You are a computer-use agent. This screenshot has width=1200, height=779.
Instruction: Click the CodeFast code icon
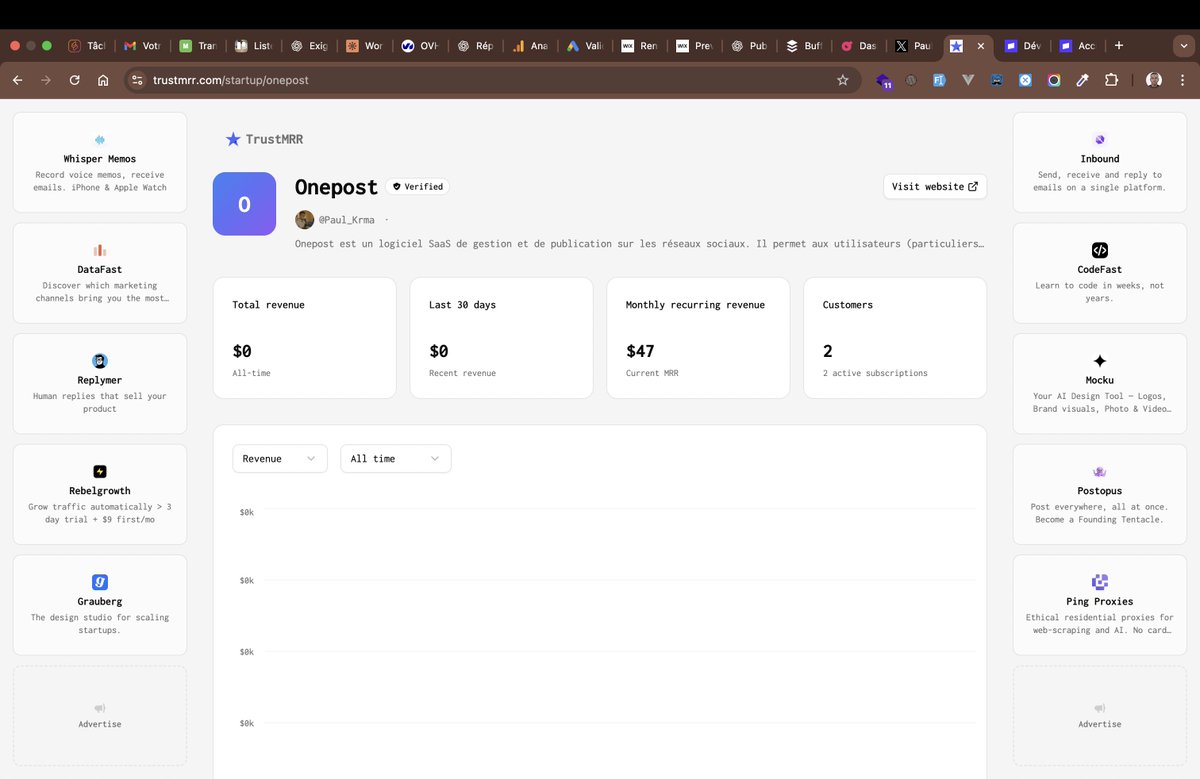click(x=1100, y=250)
